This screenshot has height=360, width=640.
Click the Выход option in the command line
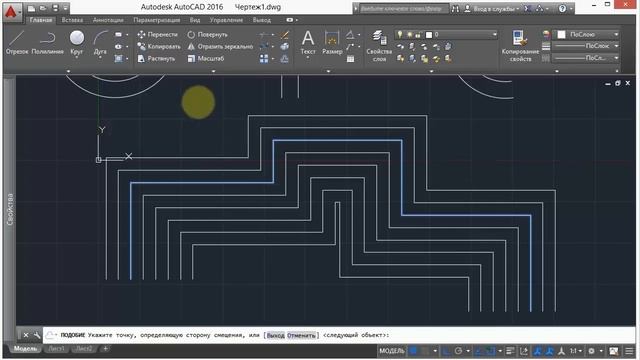coord(276,336)
